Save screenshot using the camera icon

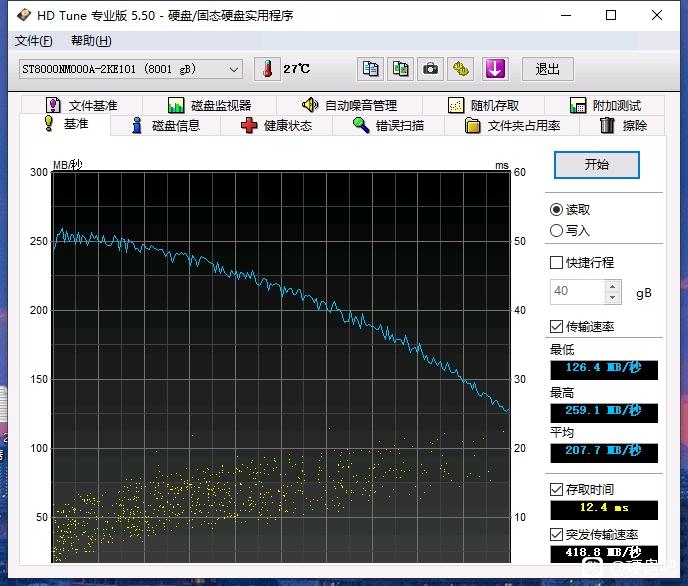[x=430, y=69]
